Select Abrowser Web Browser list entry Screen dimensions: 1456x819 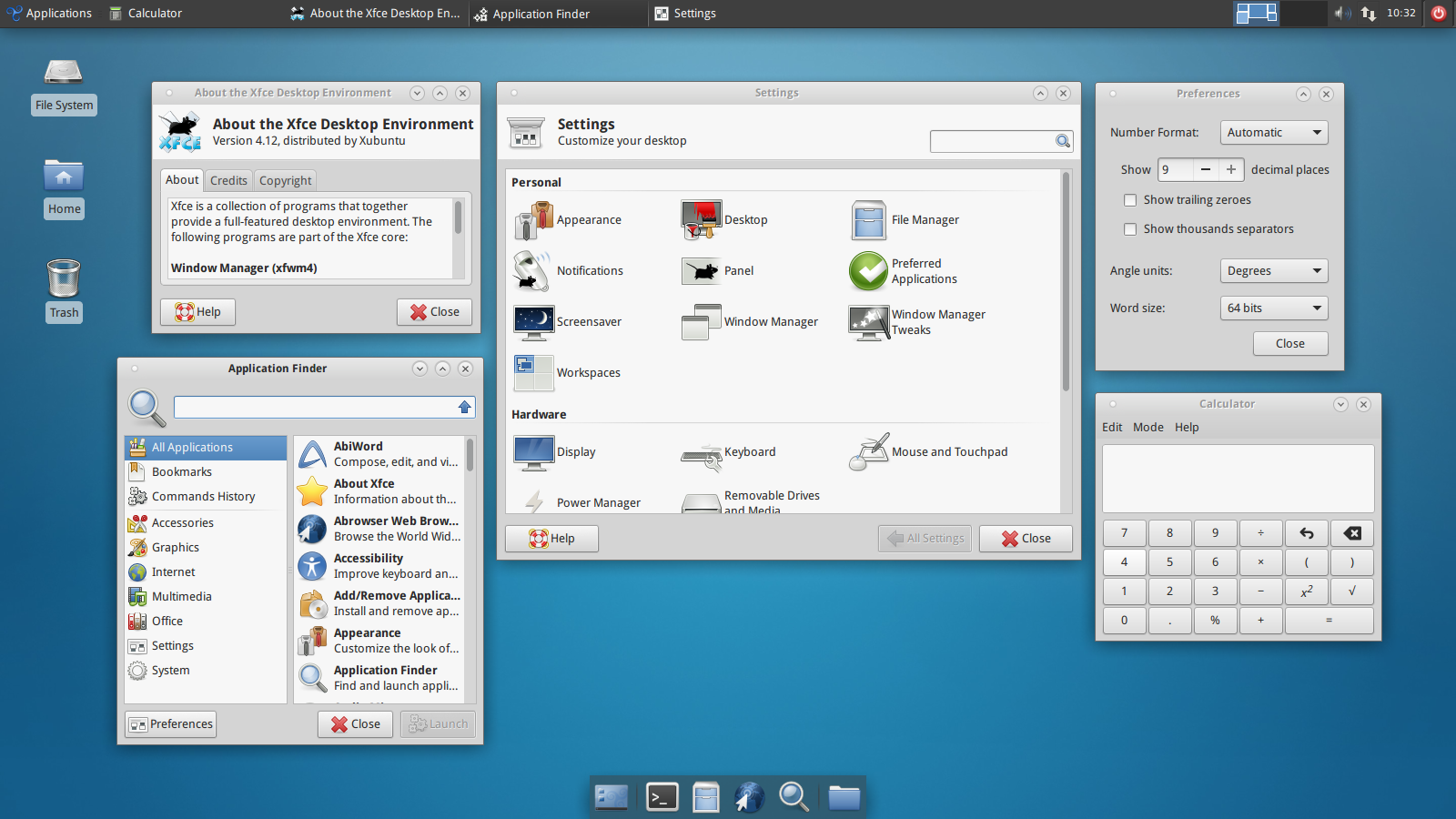(379, 529)
